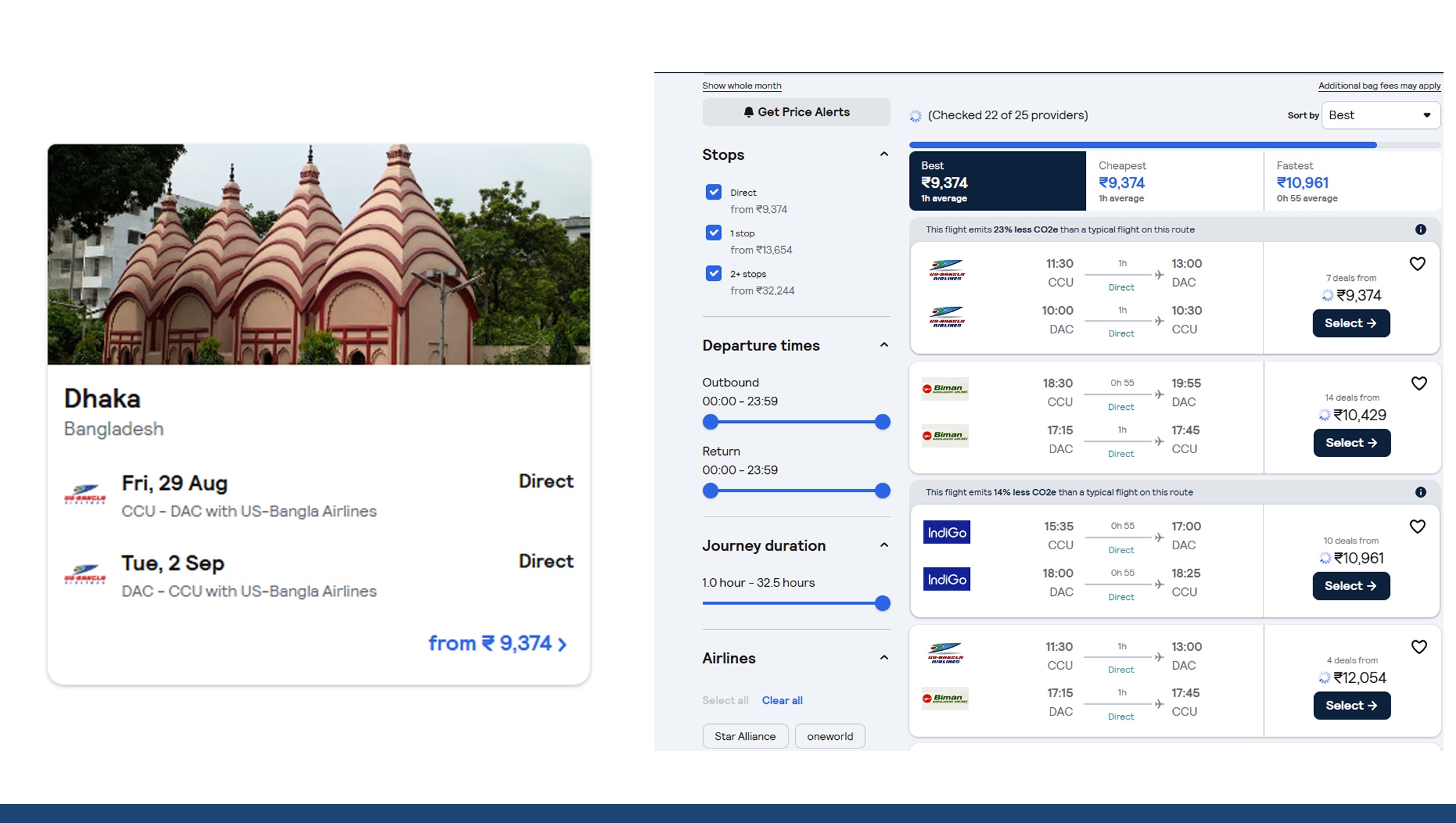Click the Get Price Alerts button
The image size is (1456, 823).
click(x=796, y=112)
